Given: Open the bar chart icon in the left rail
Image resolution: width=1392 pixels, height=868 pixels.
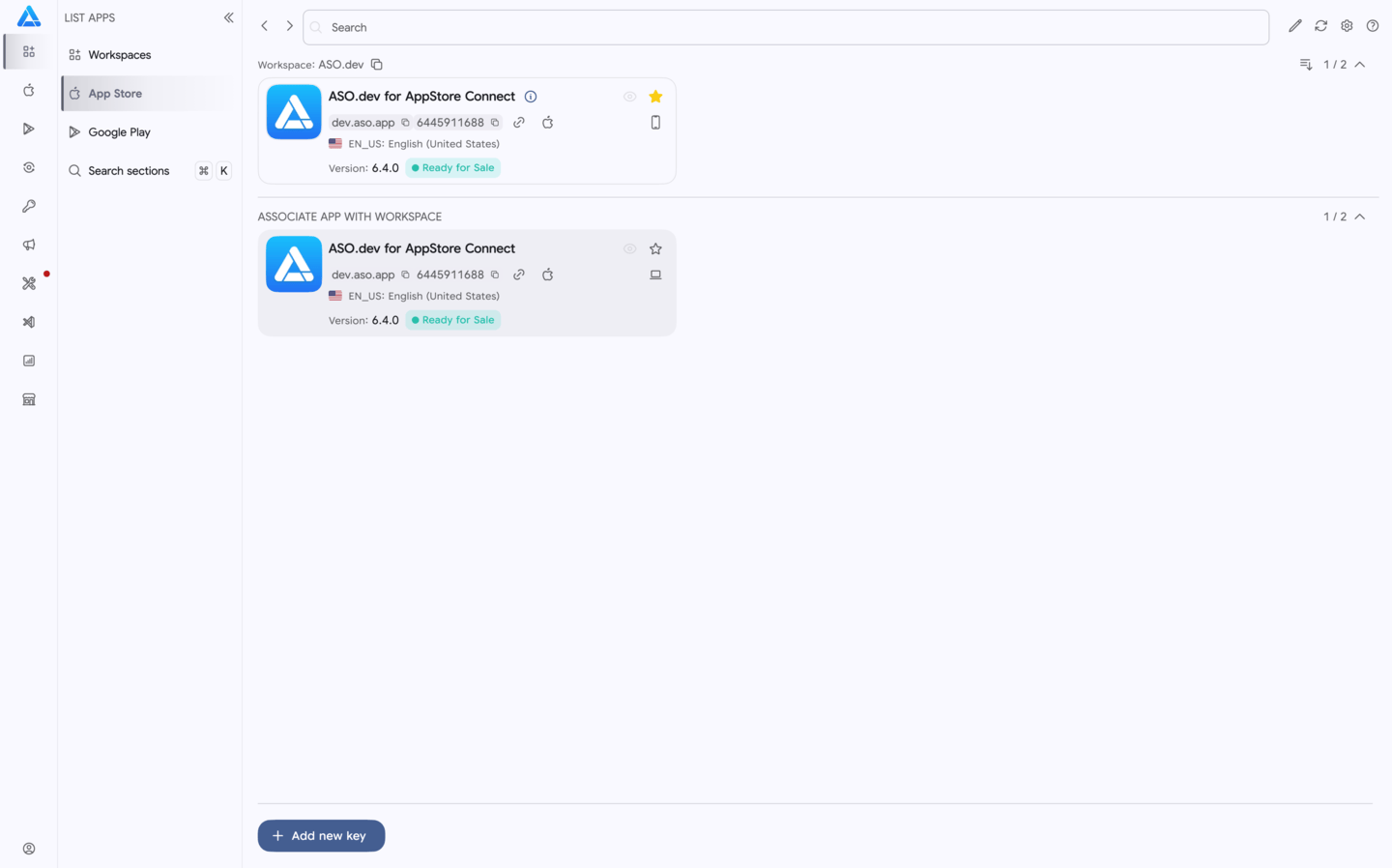Looking at the screenshot, I should [x=29, y=361].
